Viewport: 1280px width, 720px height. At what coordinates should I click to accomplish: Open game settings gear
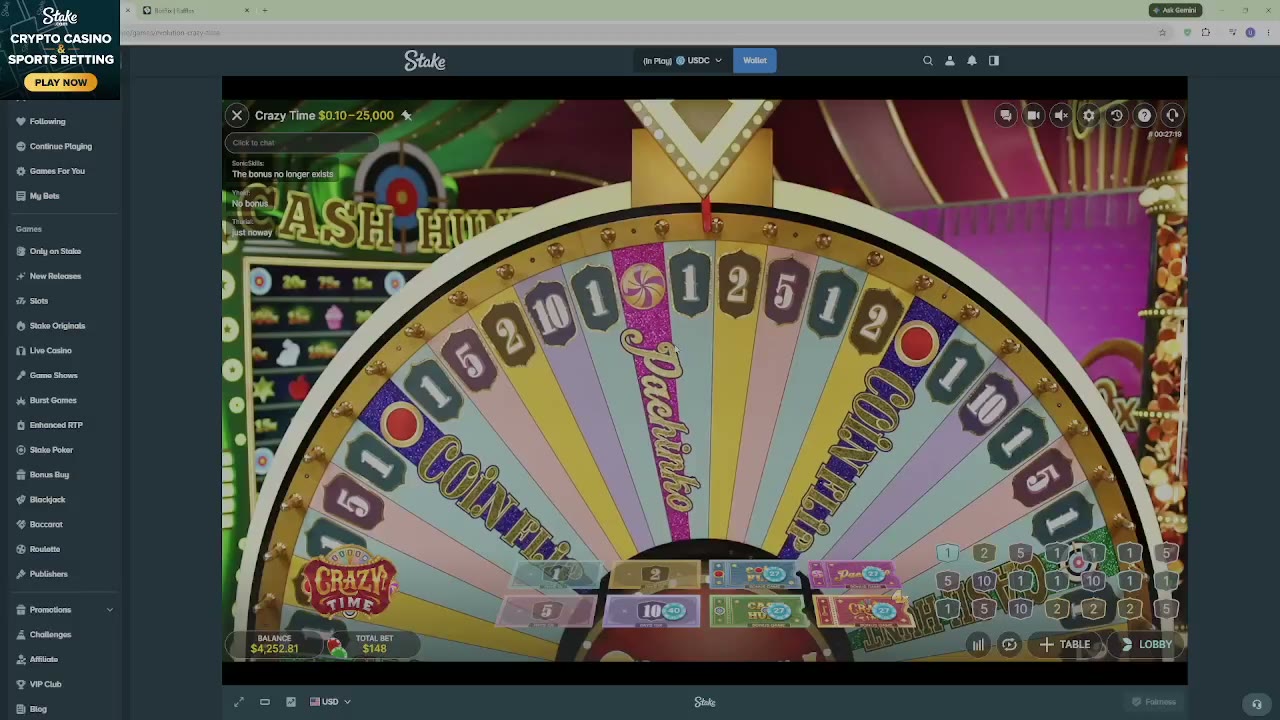pyautogui.click(x=1089, y=115)
